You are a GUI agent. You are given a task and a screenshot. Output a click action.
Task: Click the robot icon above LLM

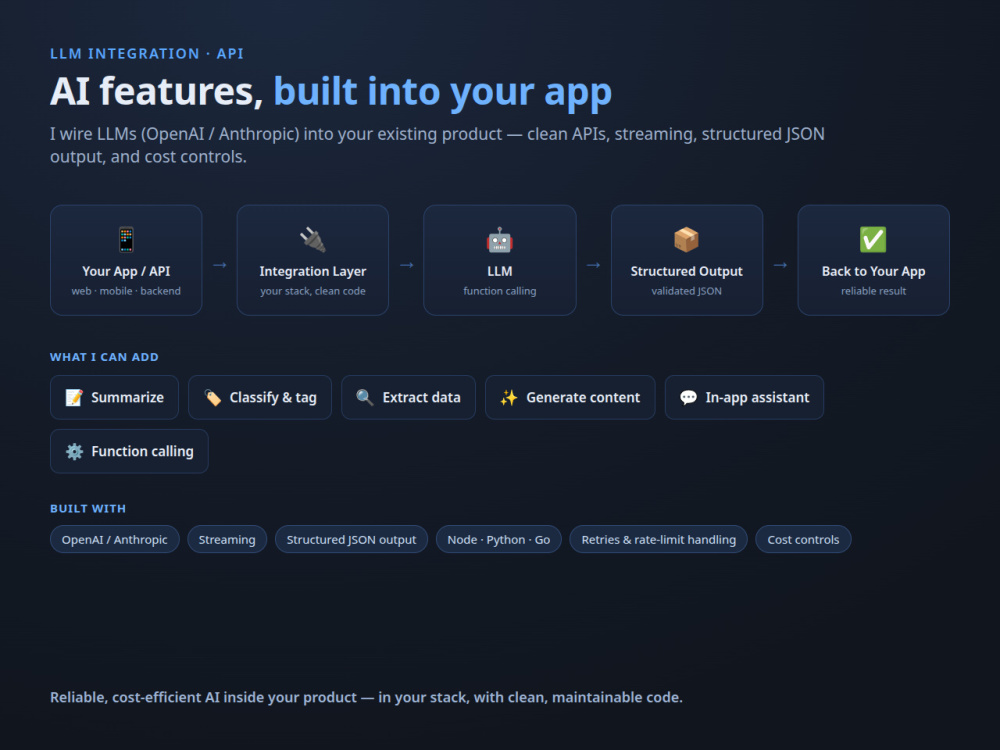(x=499, y=240)
